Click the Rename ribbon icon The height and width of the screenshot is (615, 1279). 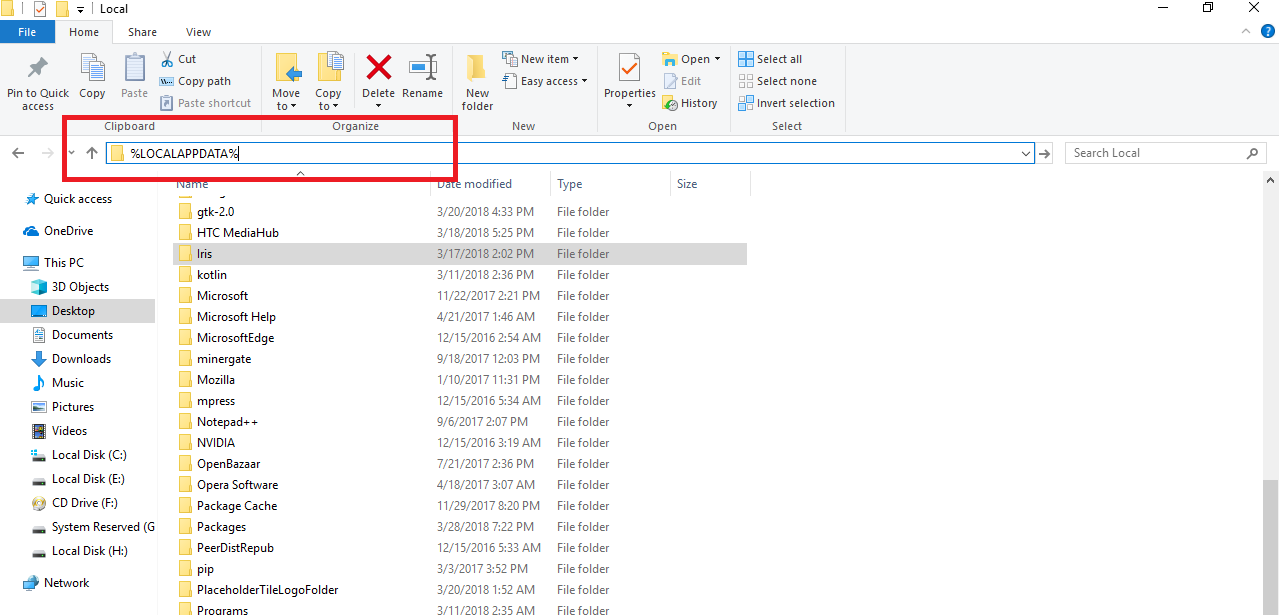(423, 68)
